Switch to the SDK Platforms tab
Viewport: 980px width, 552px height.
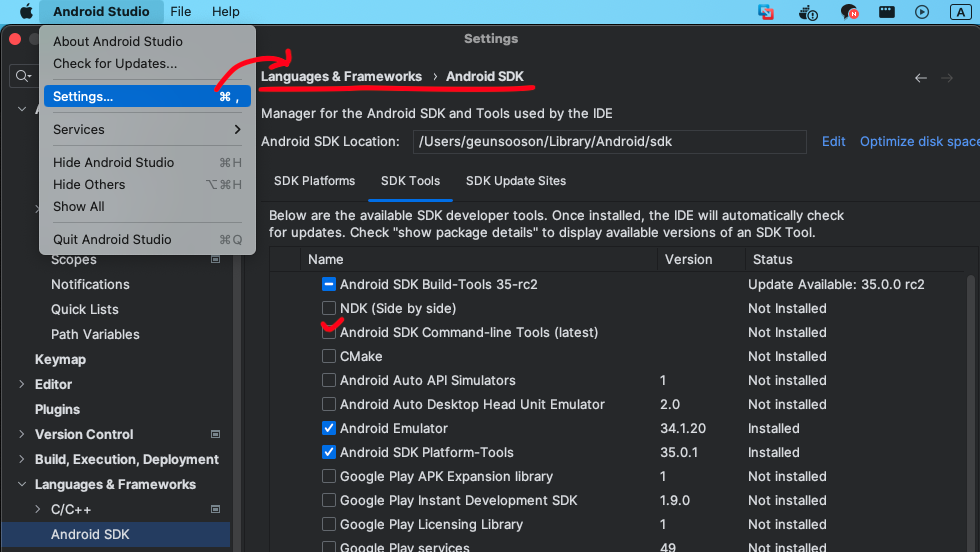[314, 181]
